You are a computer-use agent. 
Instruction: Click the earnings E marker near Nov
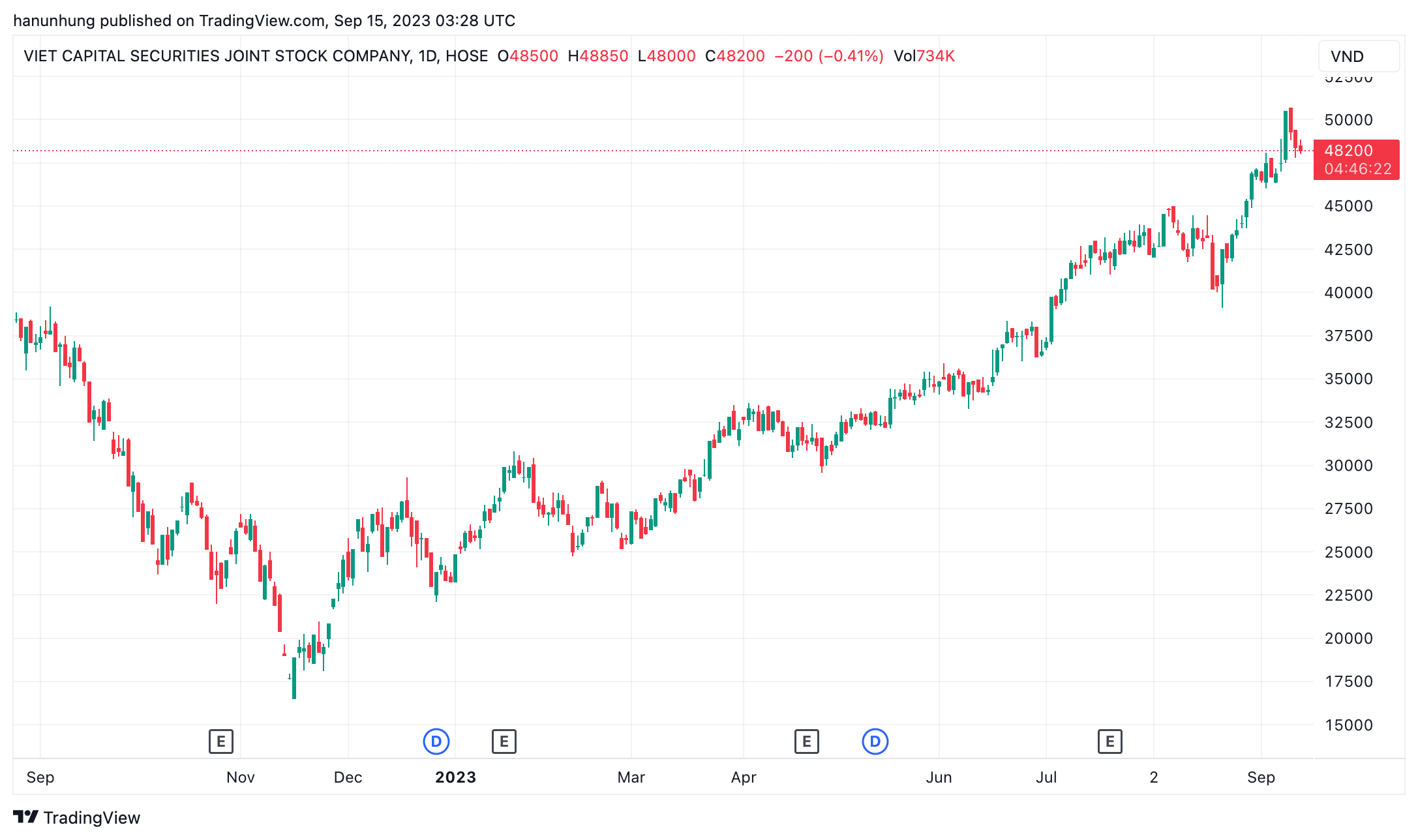coord(221,742)
